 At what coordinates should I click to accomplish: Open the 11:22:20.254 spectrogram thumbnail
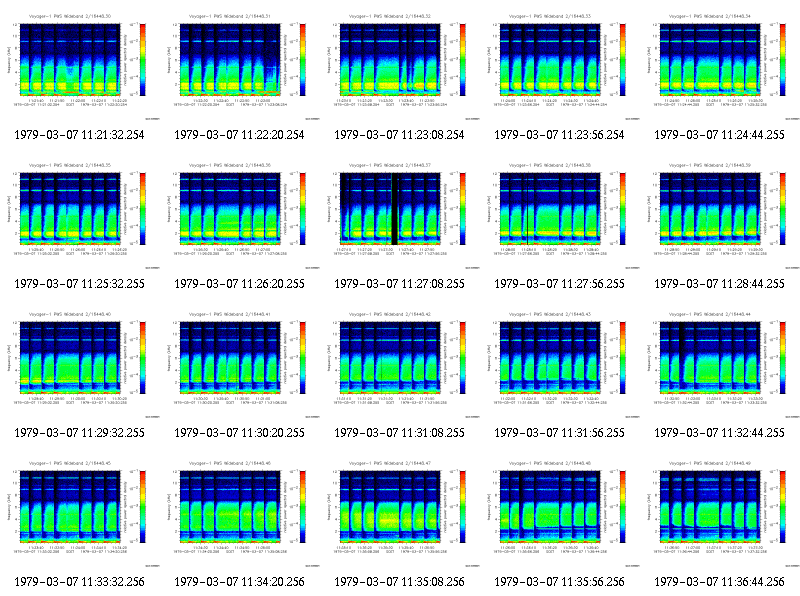[x=240, y=66]
